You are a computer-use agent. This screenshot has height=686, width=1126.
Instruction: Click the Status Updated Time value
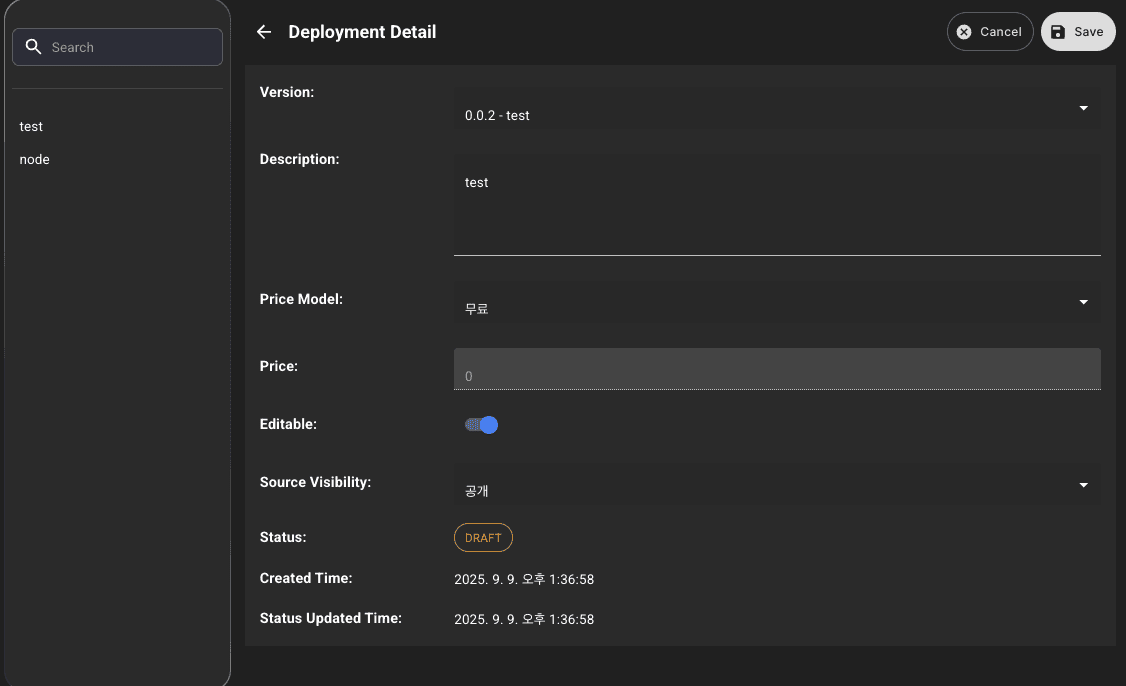point(524,619)
